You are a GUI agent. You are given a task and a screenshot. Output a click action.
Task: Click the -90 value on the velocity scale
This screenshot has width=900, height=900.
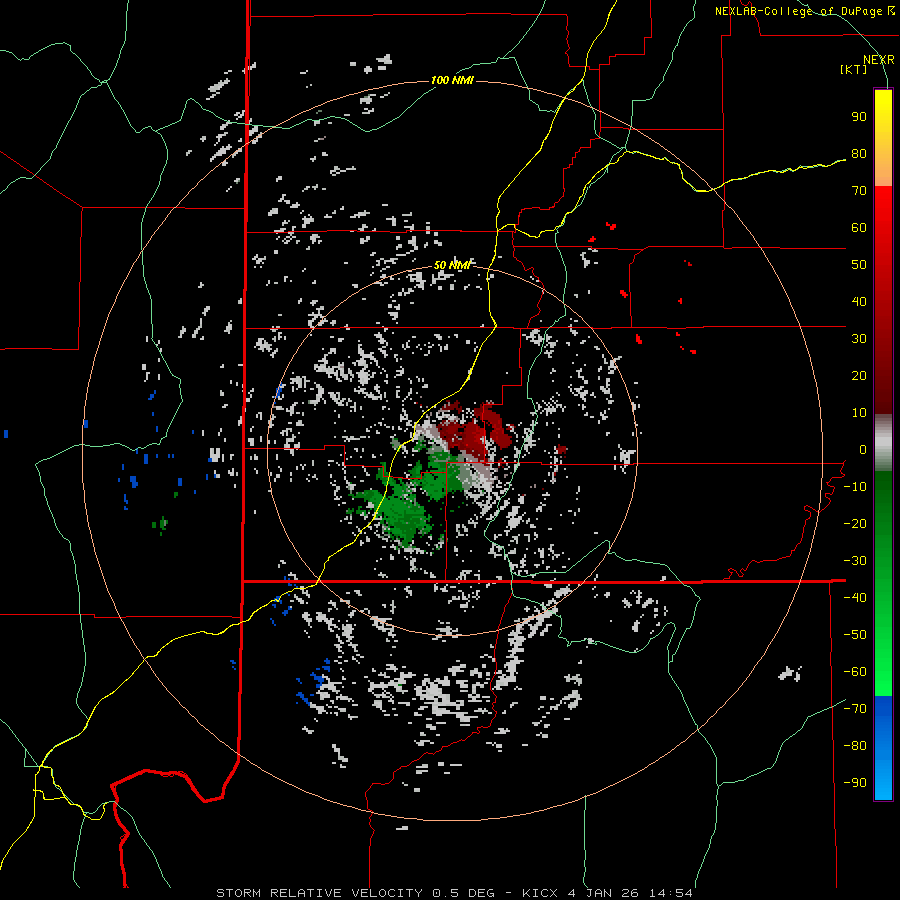(855, 783)
